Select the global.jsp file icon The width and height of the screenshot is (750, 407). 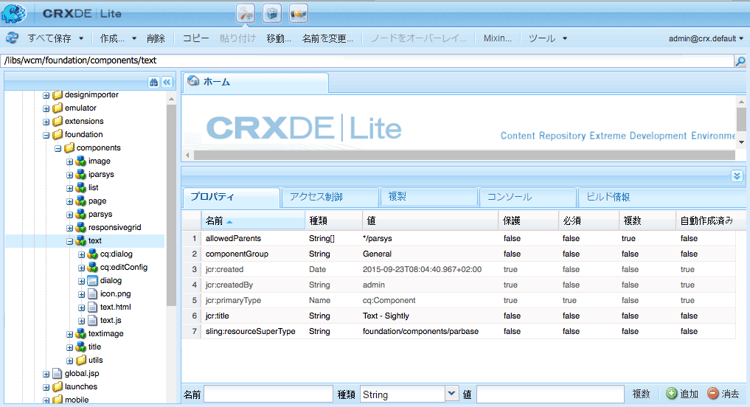click(x=57, y=373)
